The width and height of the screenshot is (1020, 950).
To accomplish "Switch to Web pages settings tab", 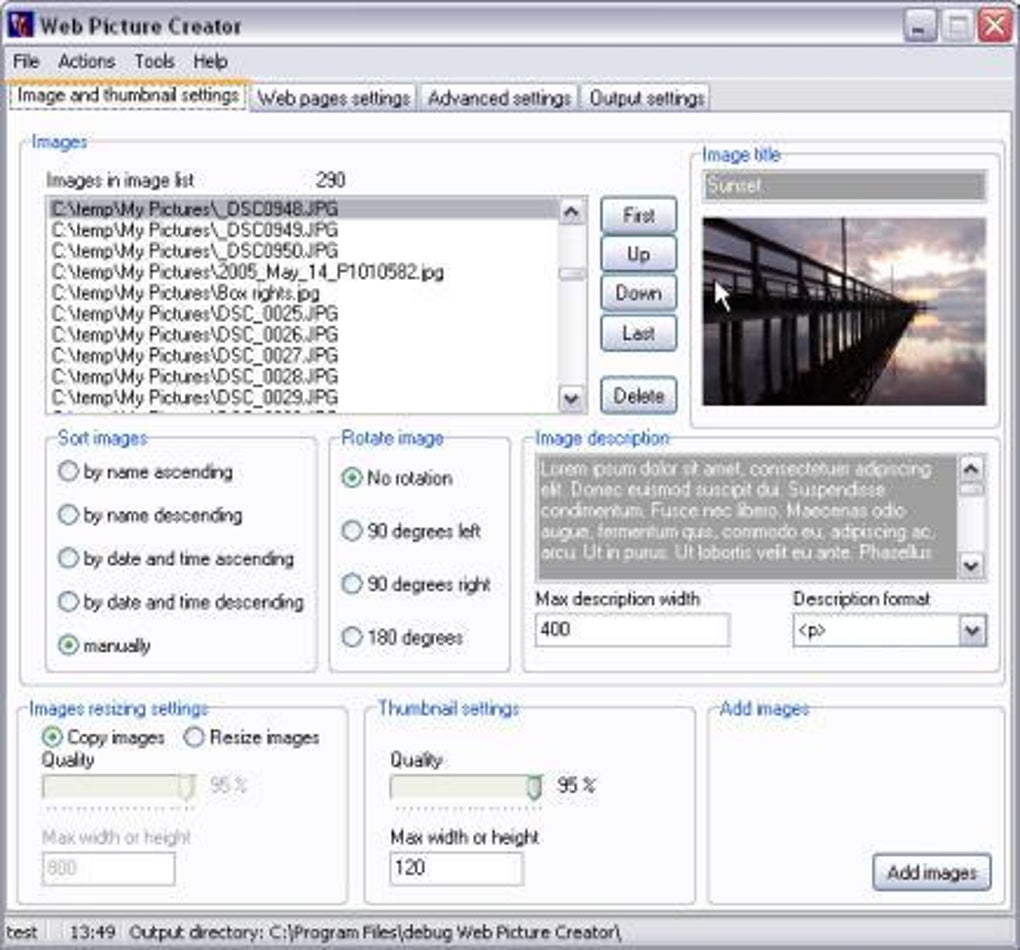I will [333, 98].
